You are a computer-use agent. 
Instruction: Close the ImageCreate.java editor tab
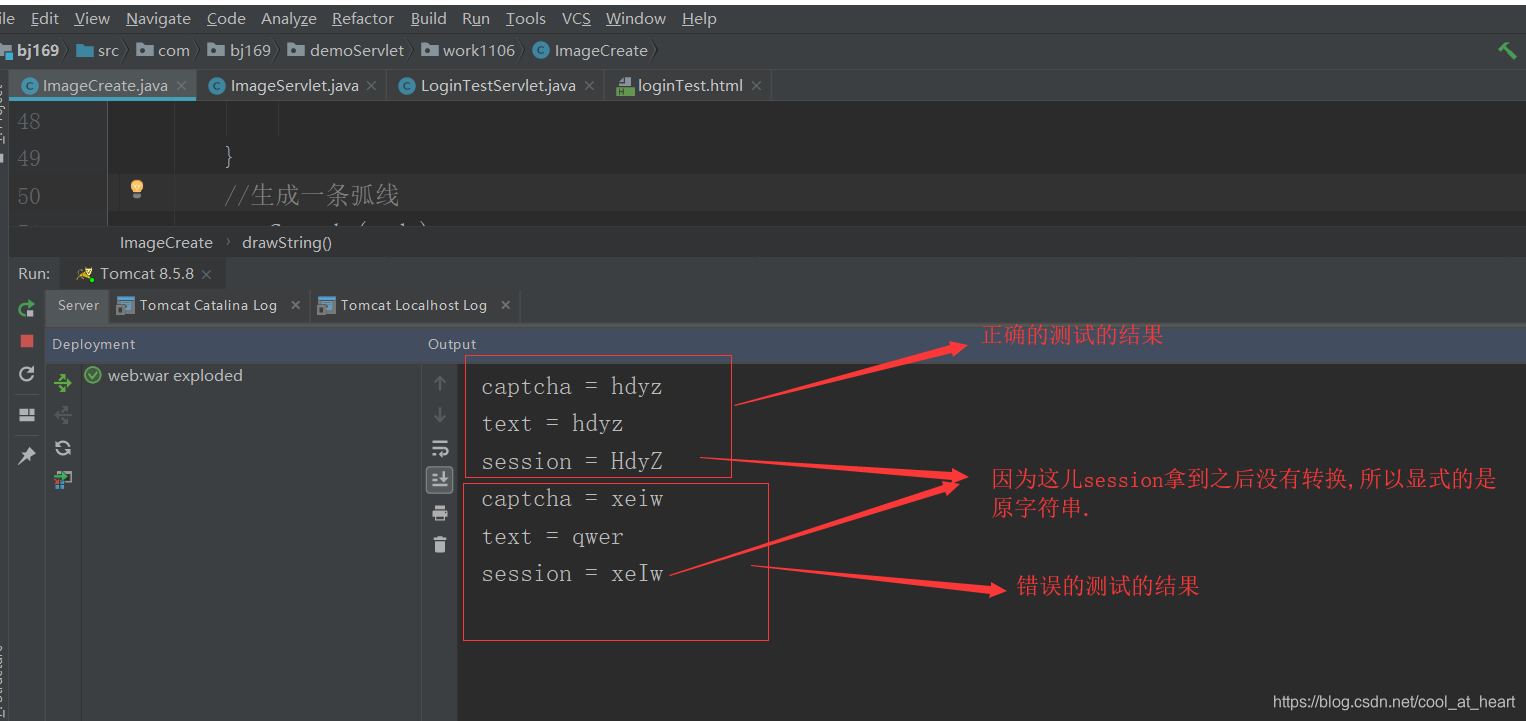click(x=182, y=86)
